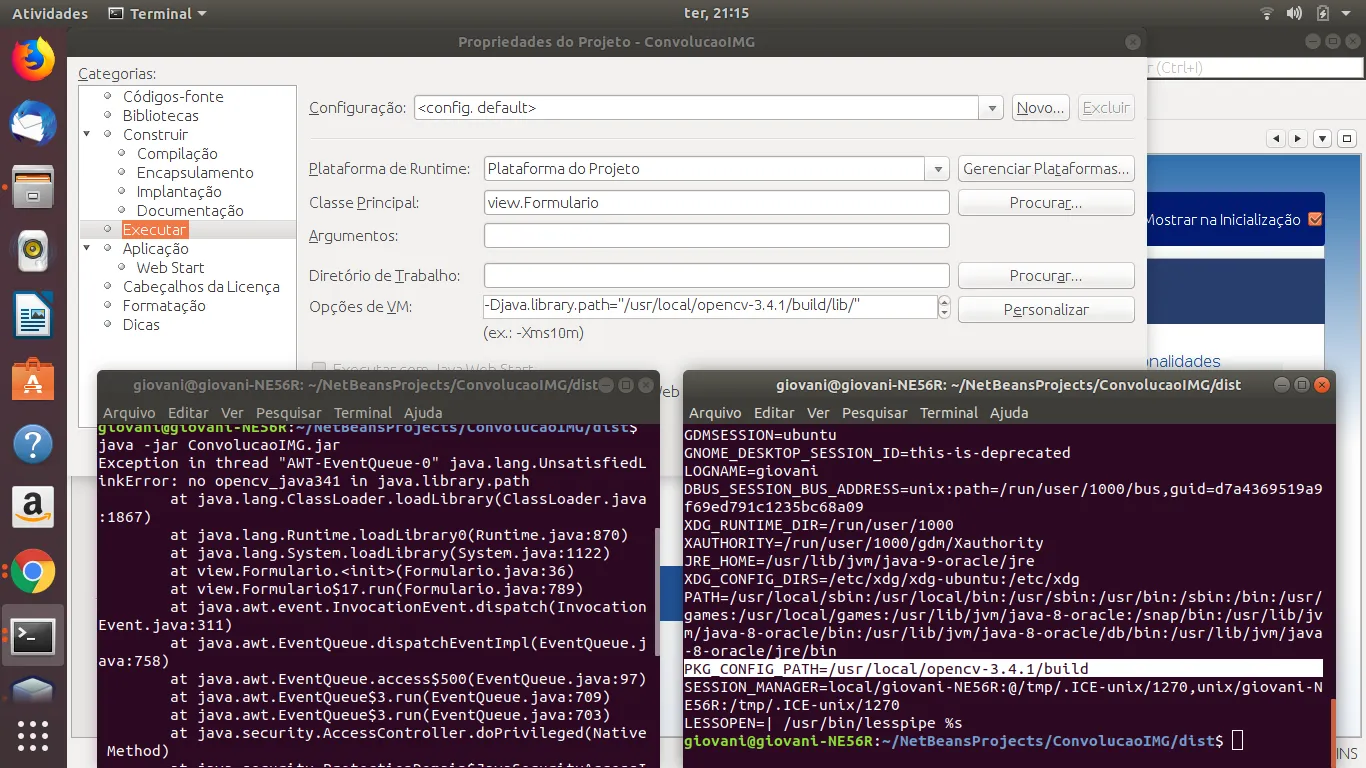Open Editar menu in left terminal

point(188,413)
